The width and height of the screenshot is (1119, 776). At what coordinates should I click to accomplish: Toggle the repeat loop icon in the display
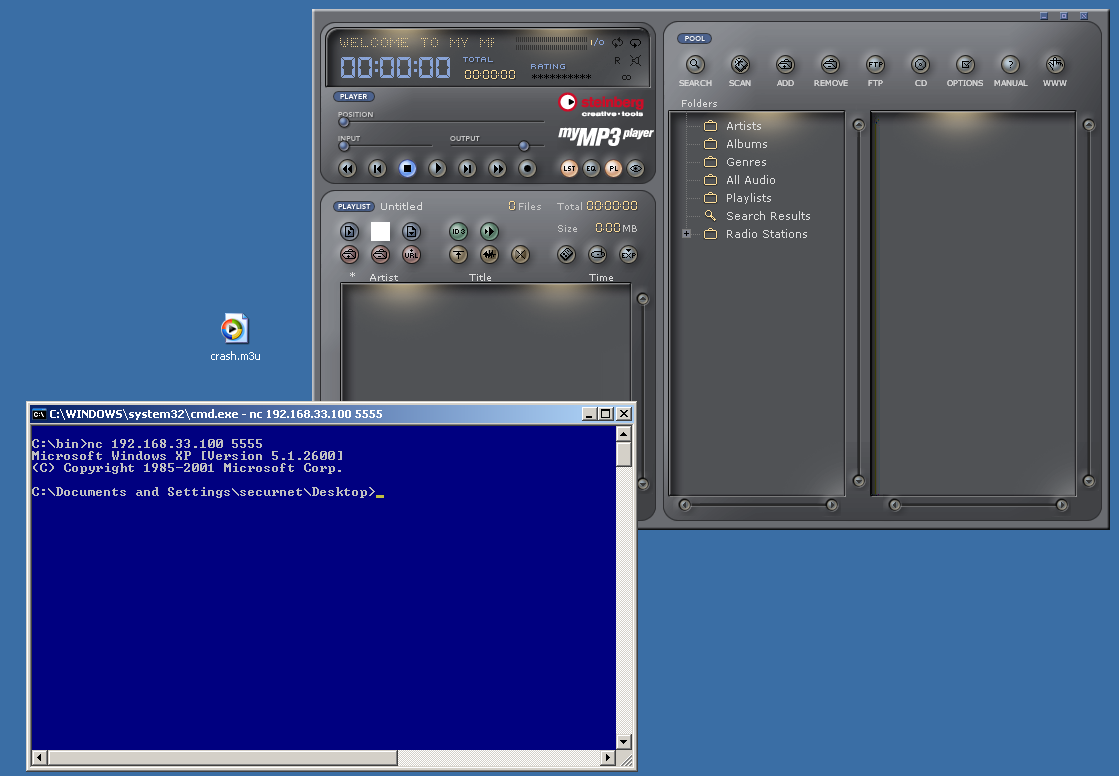(x=635, y=43)
